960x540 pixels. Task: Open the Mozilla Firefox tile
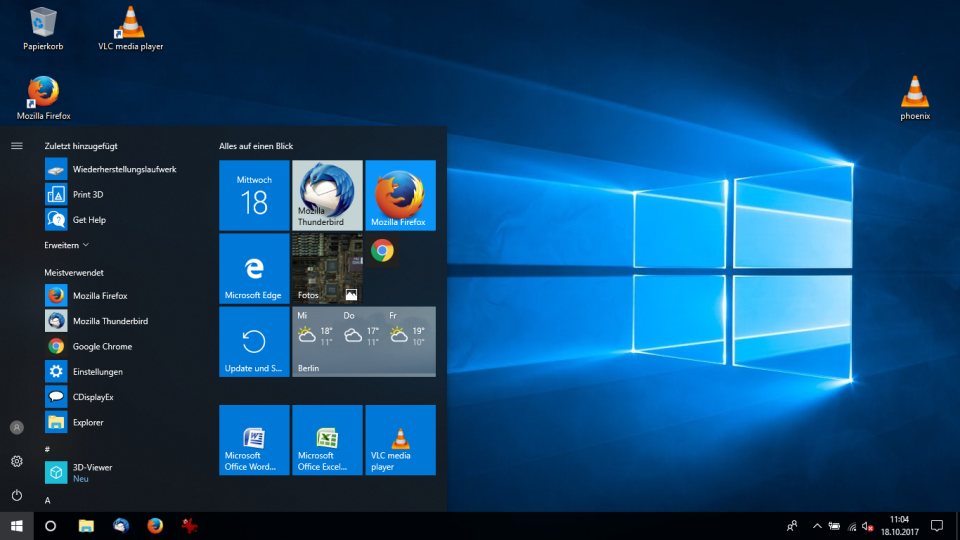400,195
